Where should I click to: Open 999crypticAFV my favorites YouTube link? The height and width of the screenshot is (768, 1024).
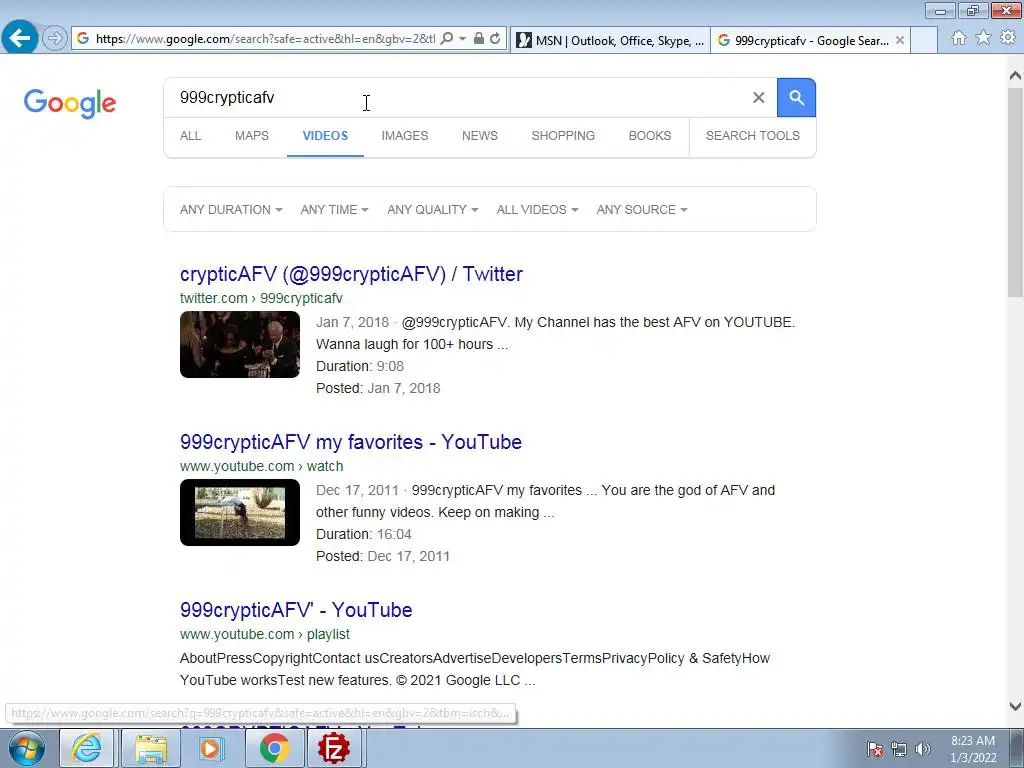pos(351,442)
